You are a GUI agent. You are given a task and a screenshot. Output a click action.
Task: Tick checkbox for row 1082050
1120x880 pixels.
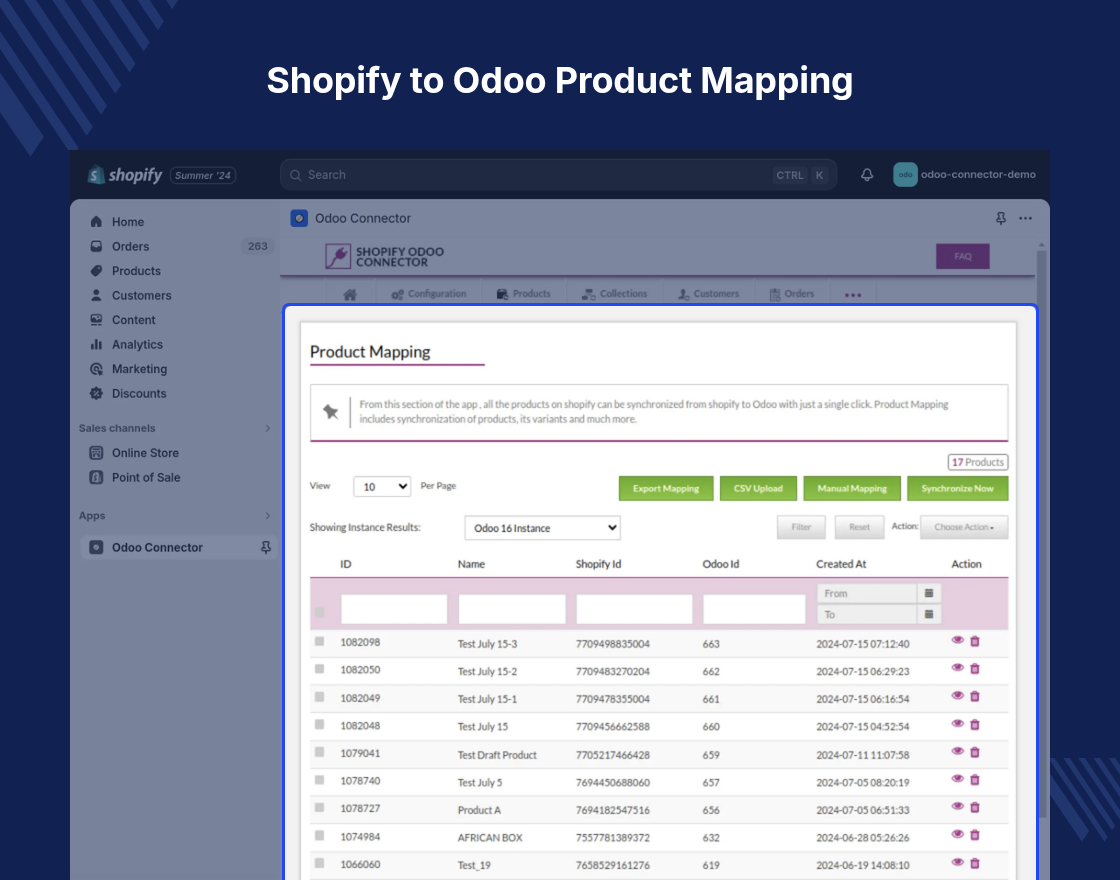319,669
